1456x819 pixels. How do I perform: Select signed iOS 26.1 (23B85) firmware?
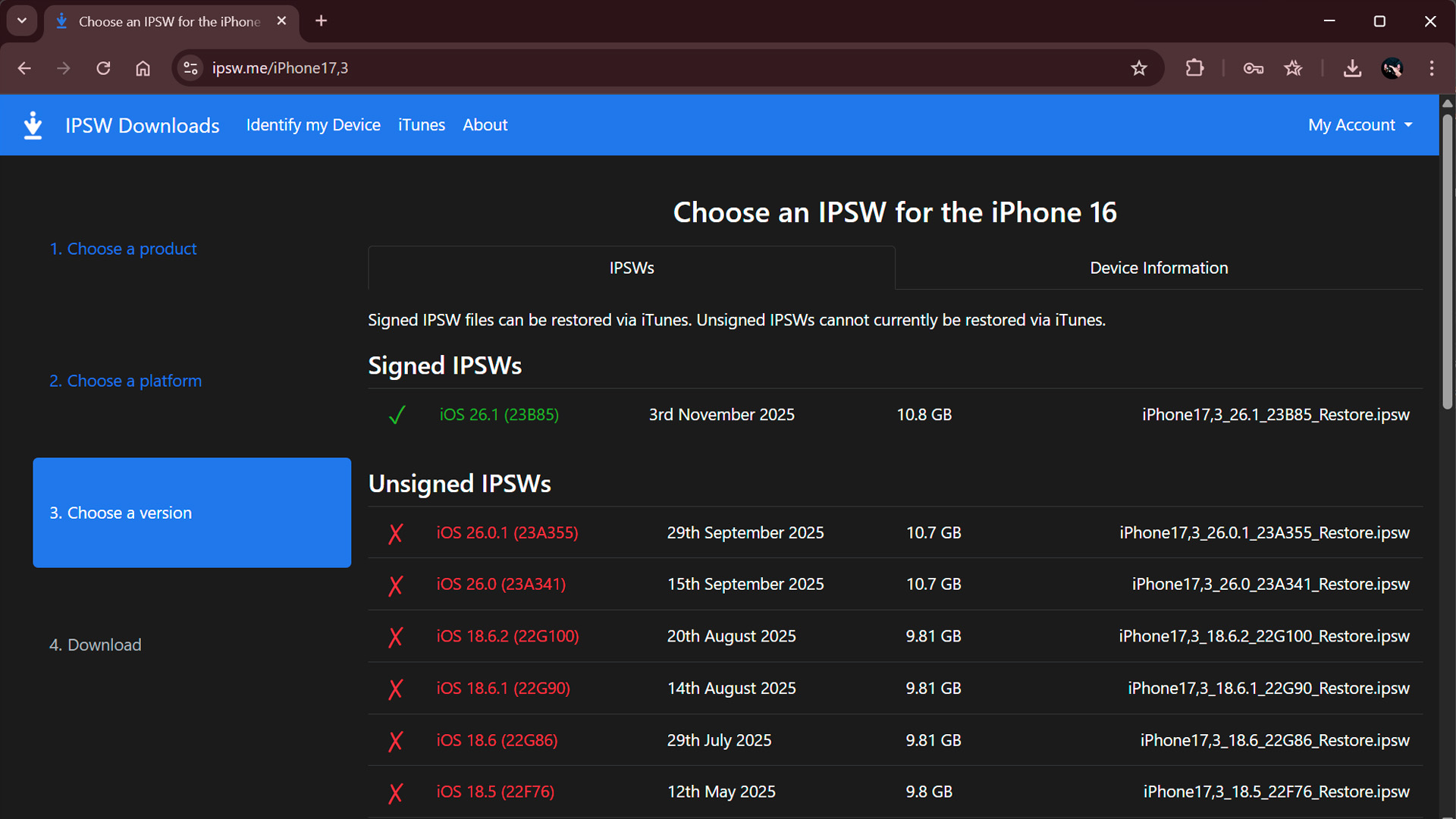[499, 415]
